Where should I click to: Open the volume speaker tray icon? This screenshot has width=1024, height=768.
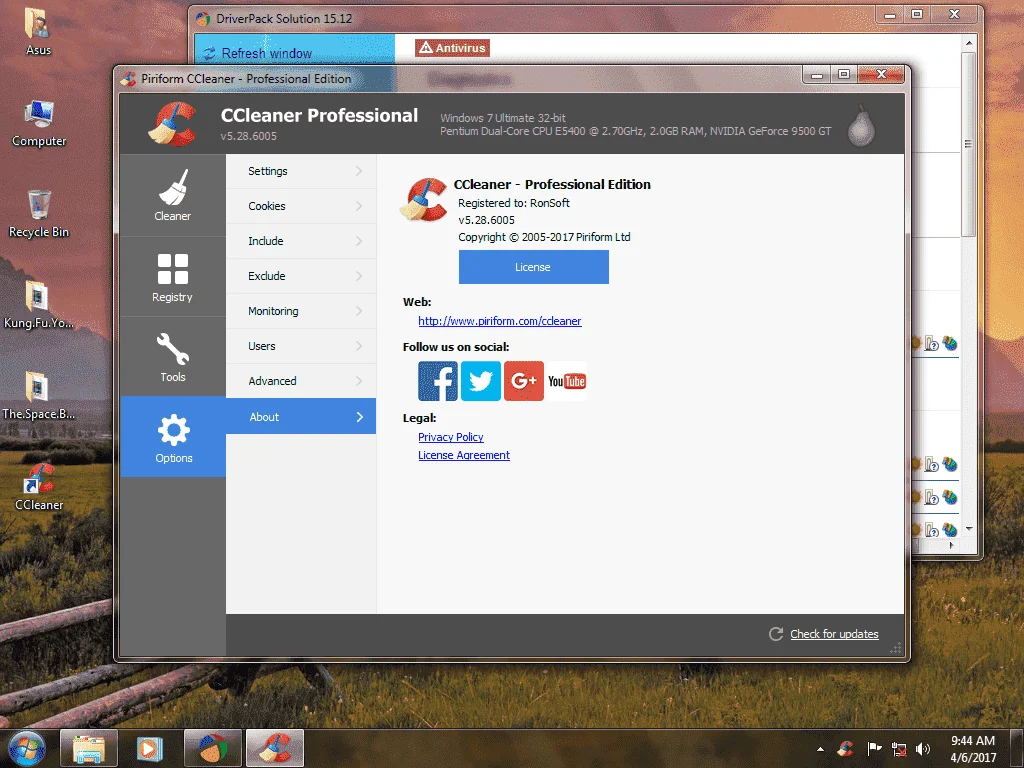point(923,749)
